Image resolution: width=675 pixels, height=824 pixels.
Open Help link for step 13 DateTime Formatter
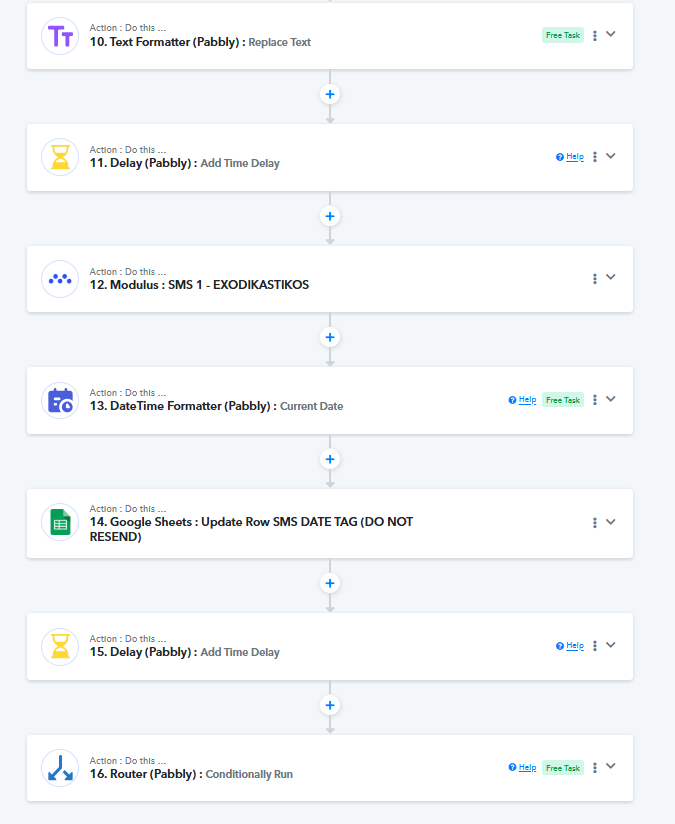point(523,400)
